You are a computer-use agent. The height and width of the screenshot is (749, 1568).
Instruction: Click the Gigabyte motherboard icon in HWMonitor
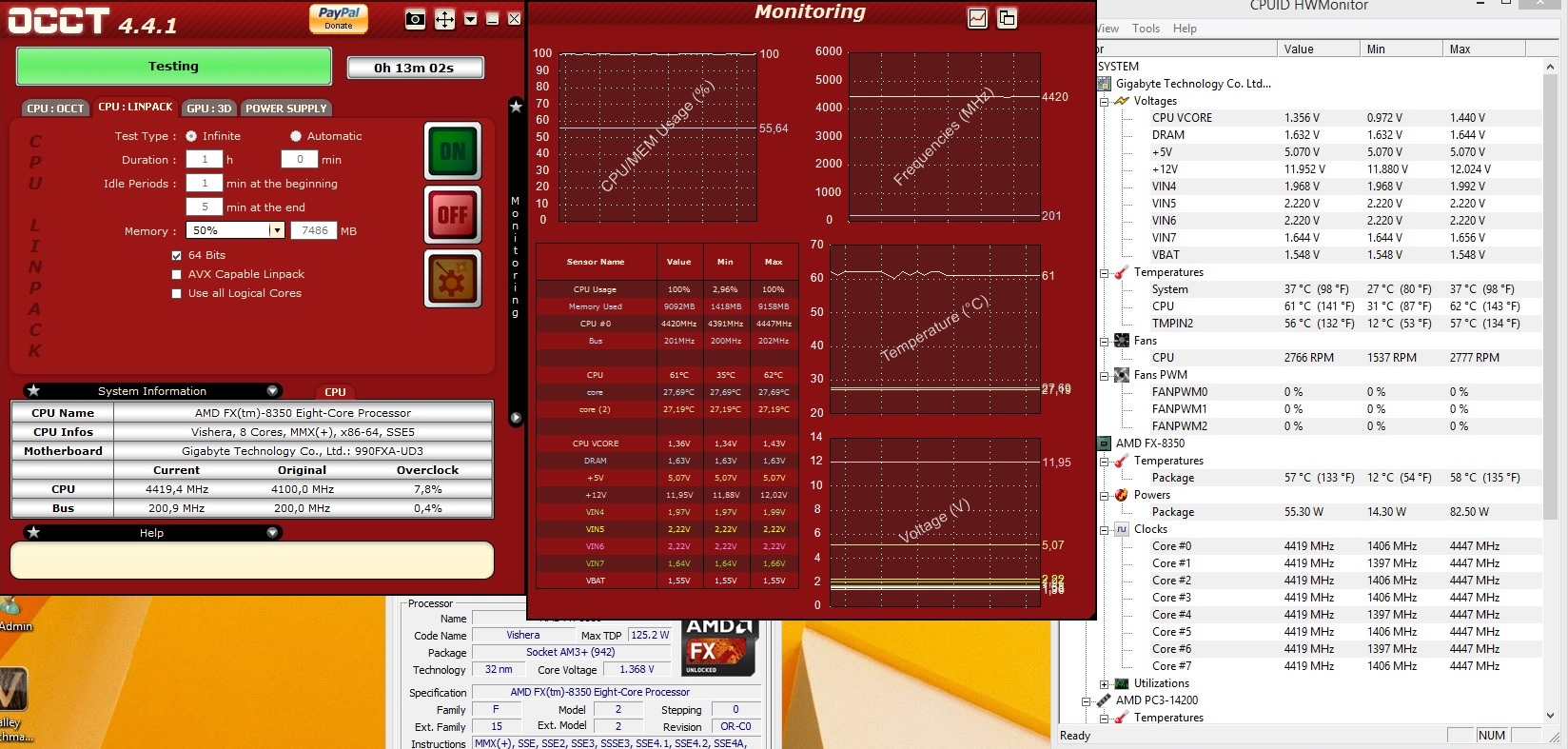(x=1105, y=84)
